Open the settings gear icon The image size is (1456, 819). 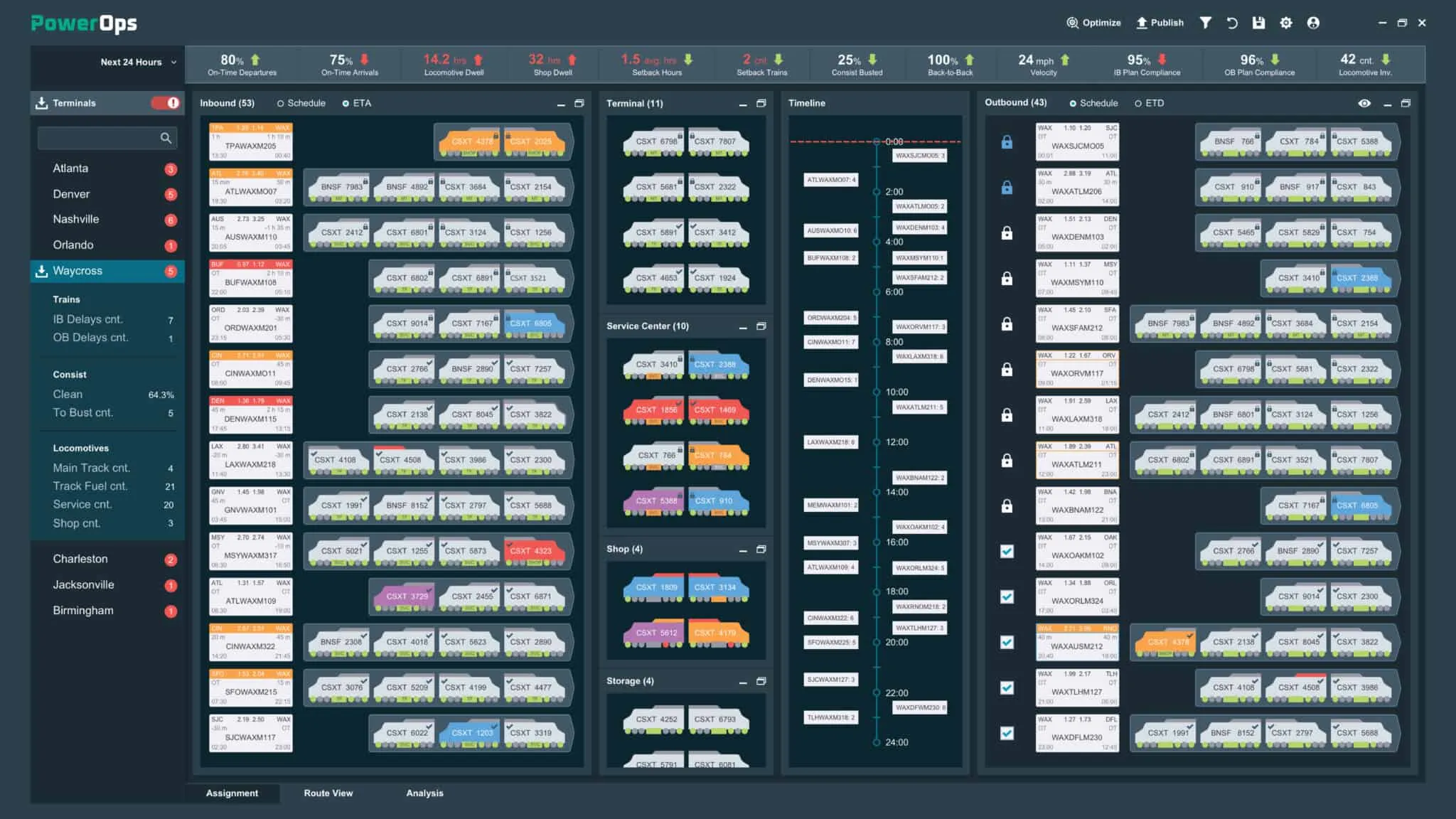point(1286,23)
